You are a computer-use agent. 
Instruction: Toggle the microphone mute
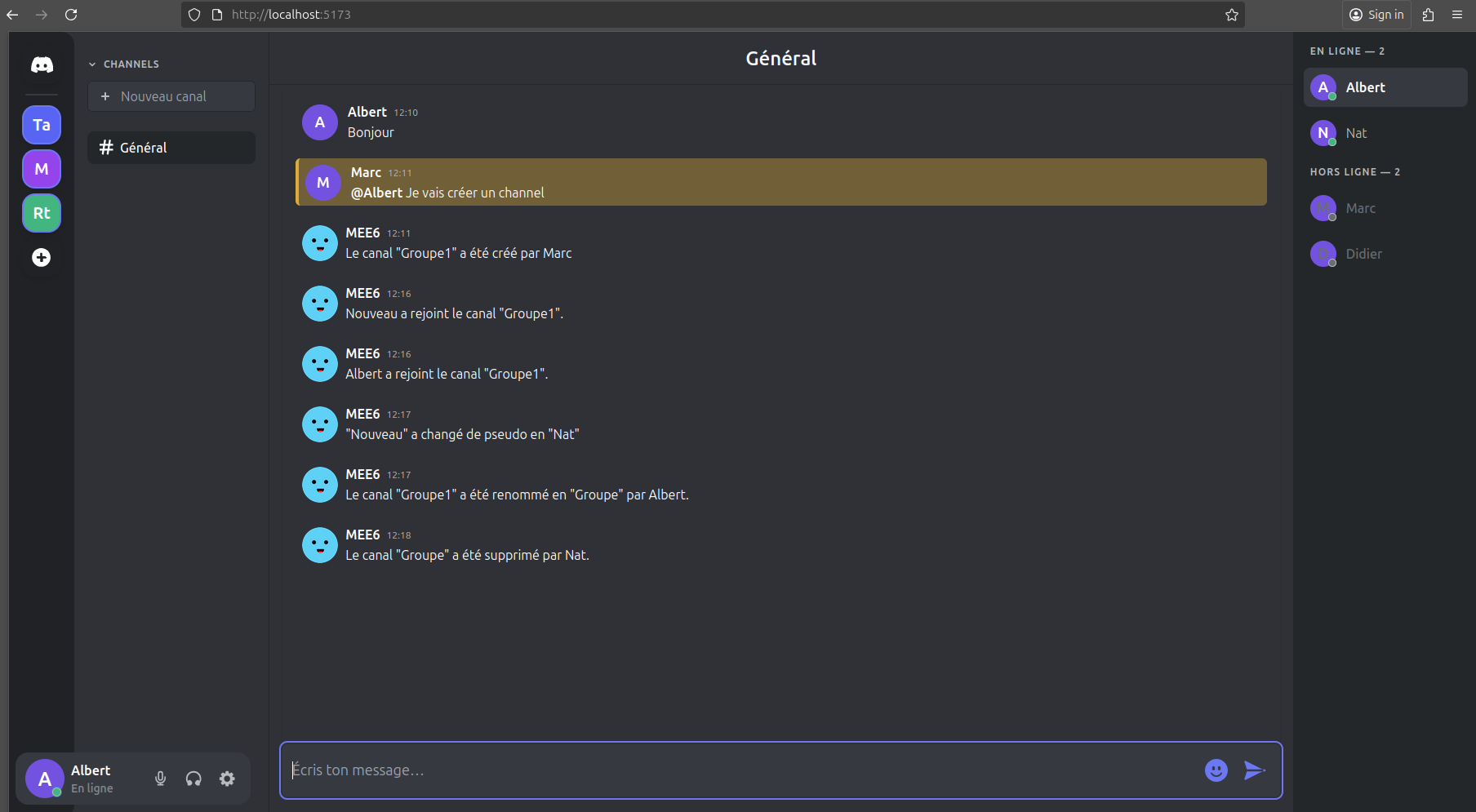coord(161,779)
